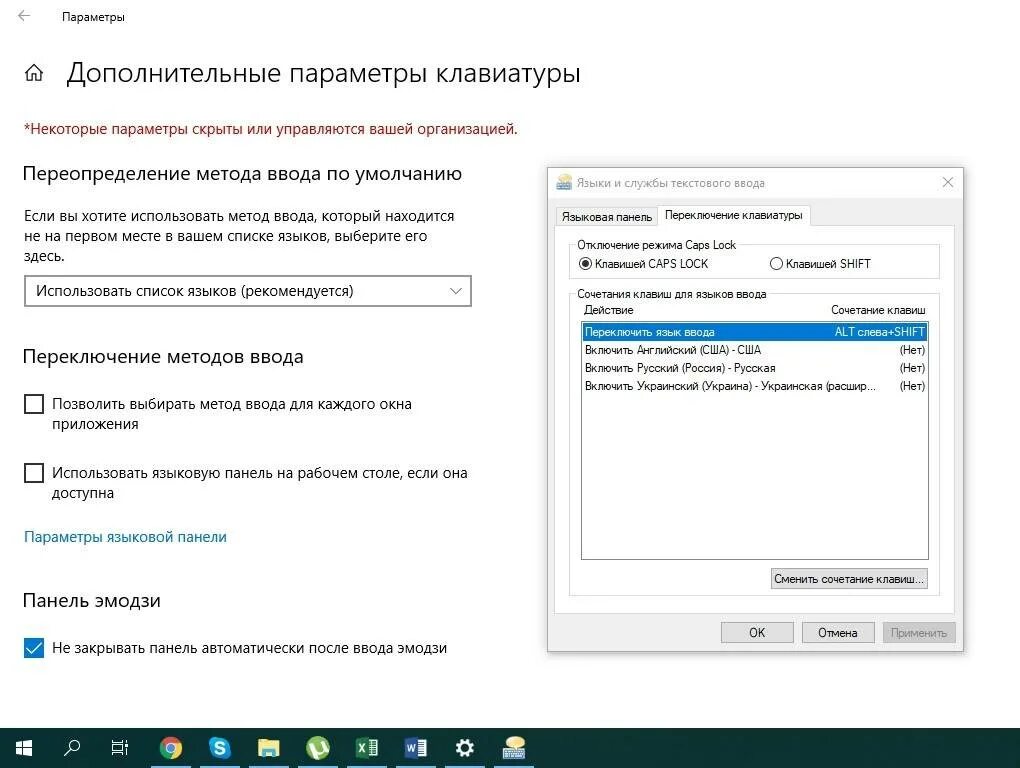
Task: Select the Включить Английский (США) row
Action: click(755, 350)
